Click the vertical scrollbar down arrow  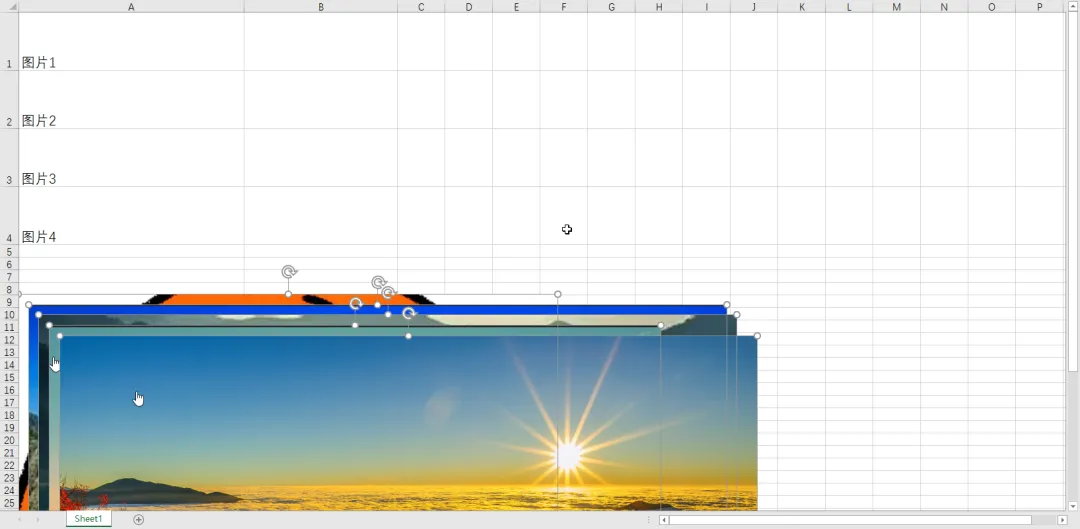pyautogui.click(x=1073, y=506)
